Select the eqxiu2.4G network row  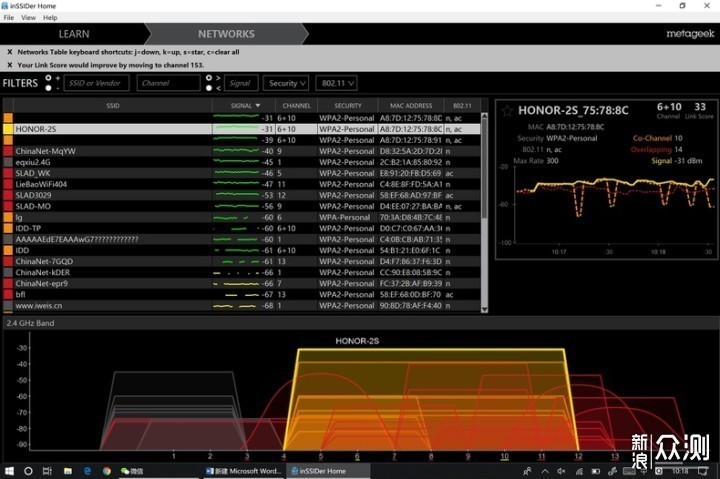[242, 162]
